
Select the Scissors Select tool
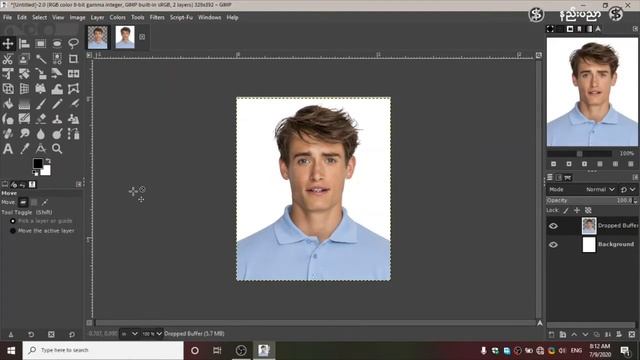click(x=8, y=59)
